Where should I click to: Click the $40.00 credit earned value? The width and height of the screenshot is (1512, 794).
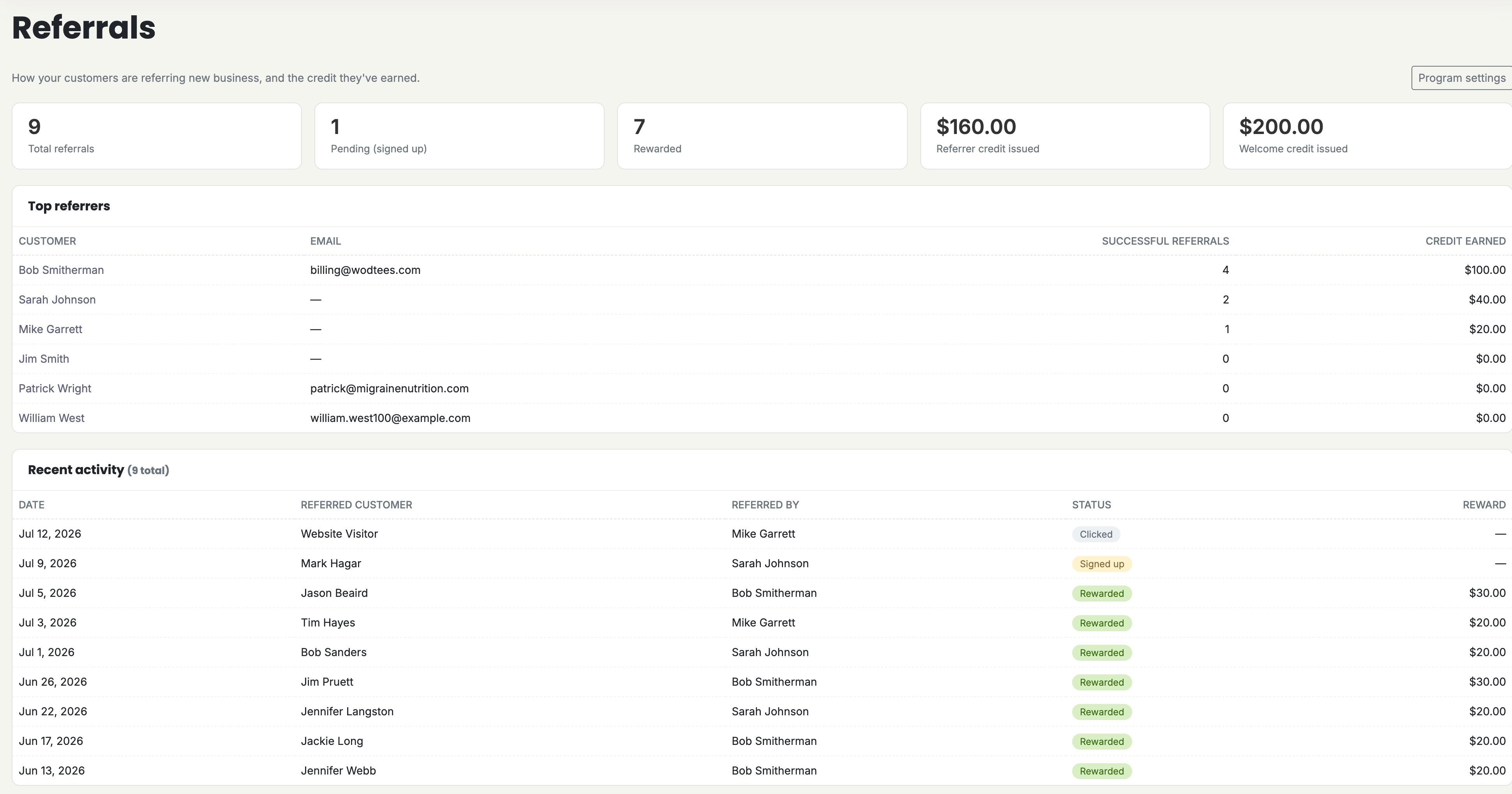1487,299
